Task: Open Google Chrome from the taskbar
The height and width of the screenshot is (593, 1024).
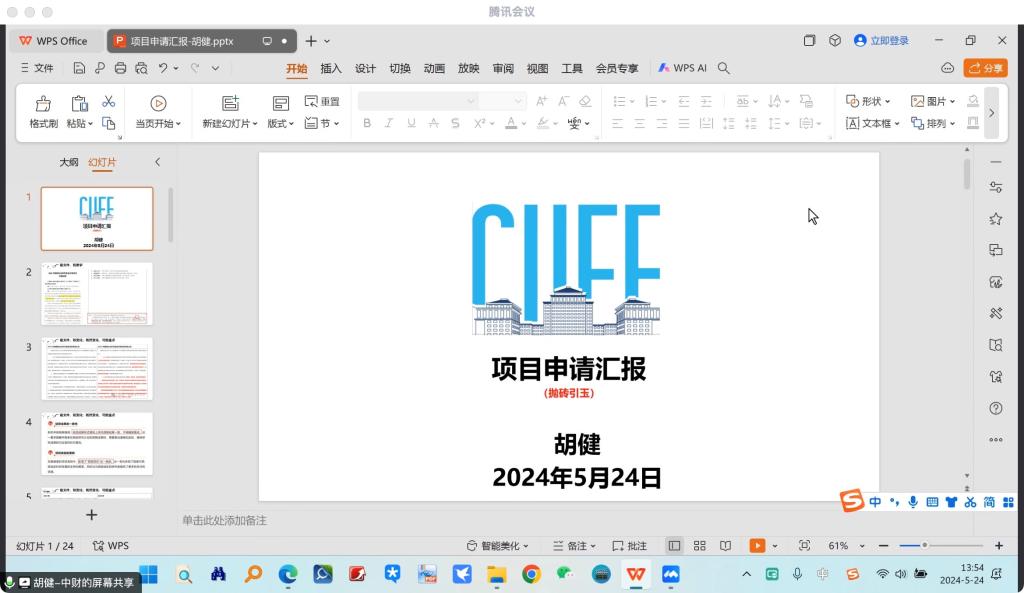Action: (x=531, y=574)
